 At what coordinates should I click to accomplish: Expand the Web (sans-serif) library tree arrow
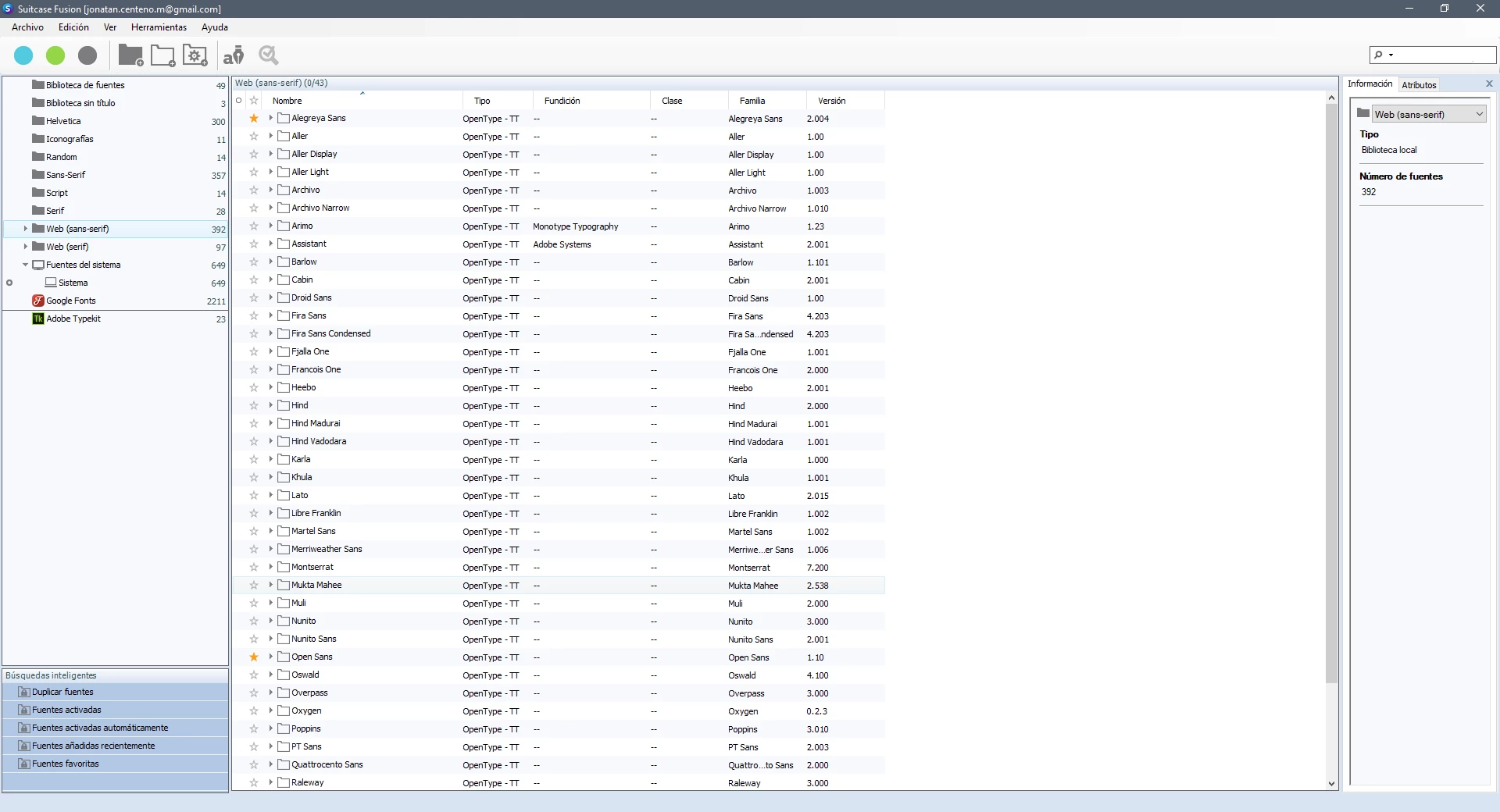click(26, 229)
